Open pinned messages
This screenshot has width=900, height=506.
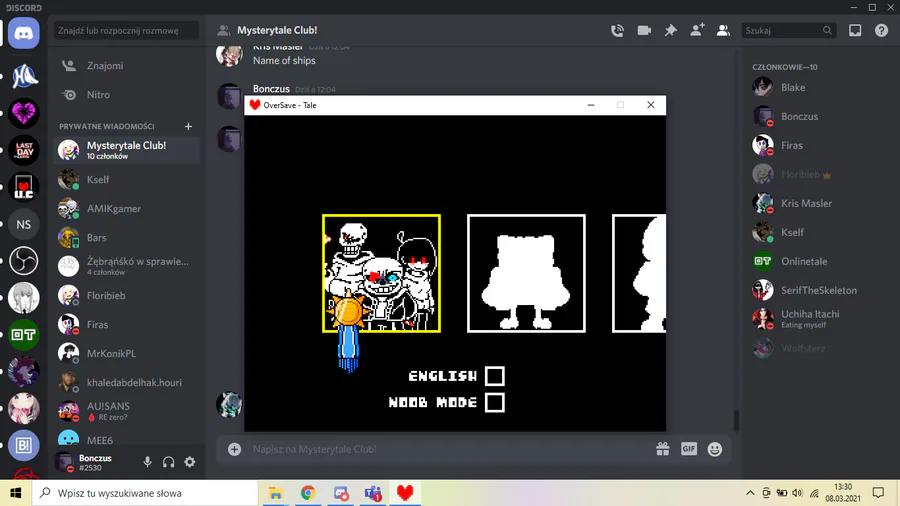click(x=670, y=30)
